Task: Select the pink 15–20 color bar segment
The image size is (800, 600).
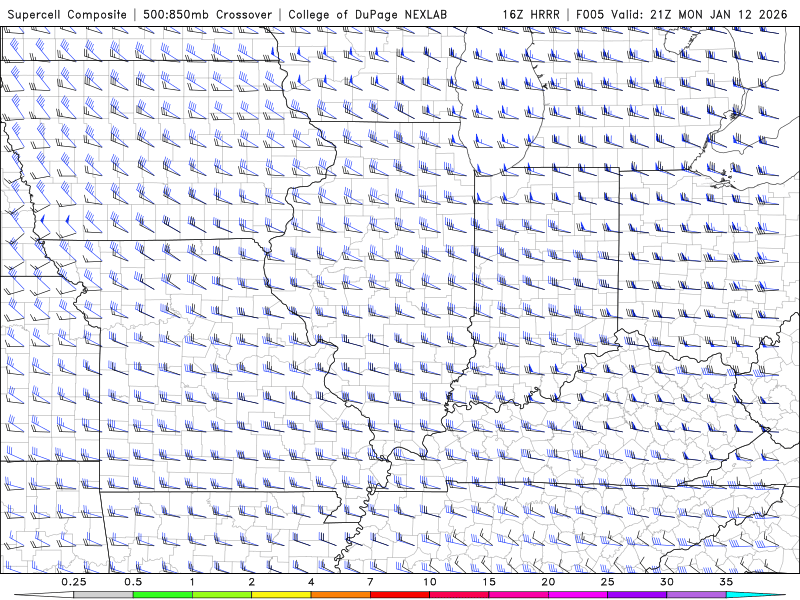Action: [518, 595]
